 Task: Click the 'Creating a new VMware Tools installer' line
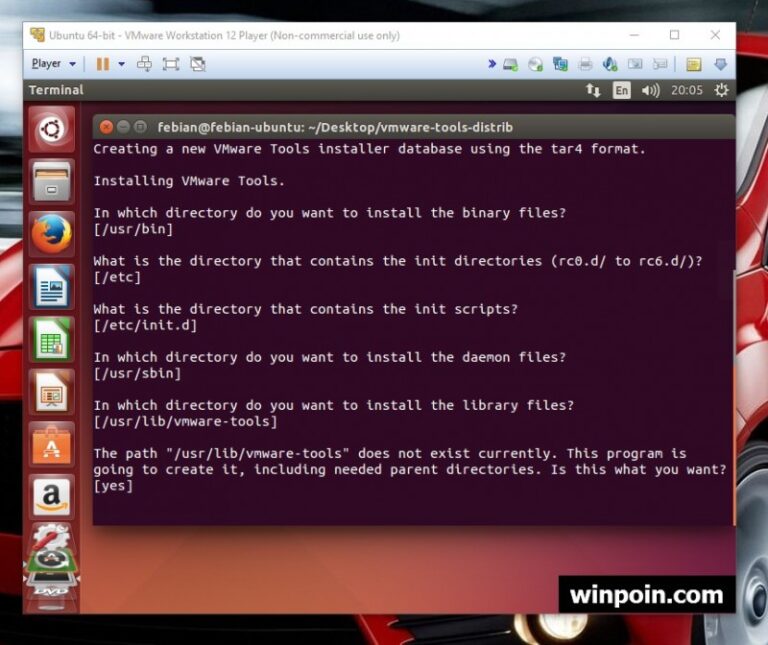point(370,149)
